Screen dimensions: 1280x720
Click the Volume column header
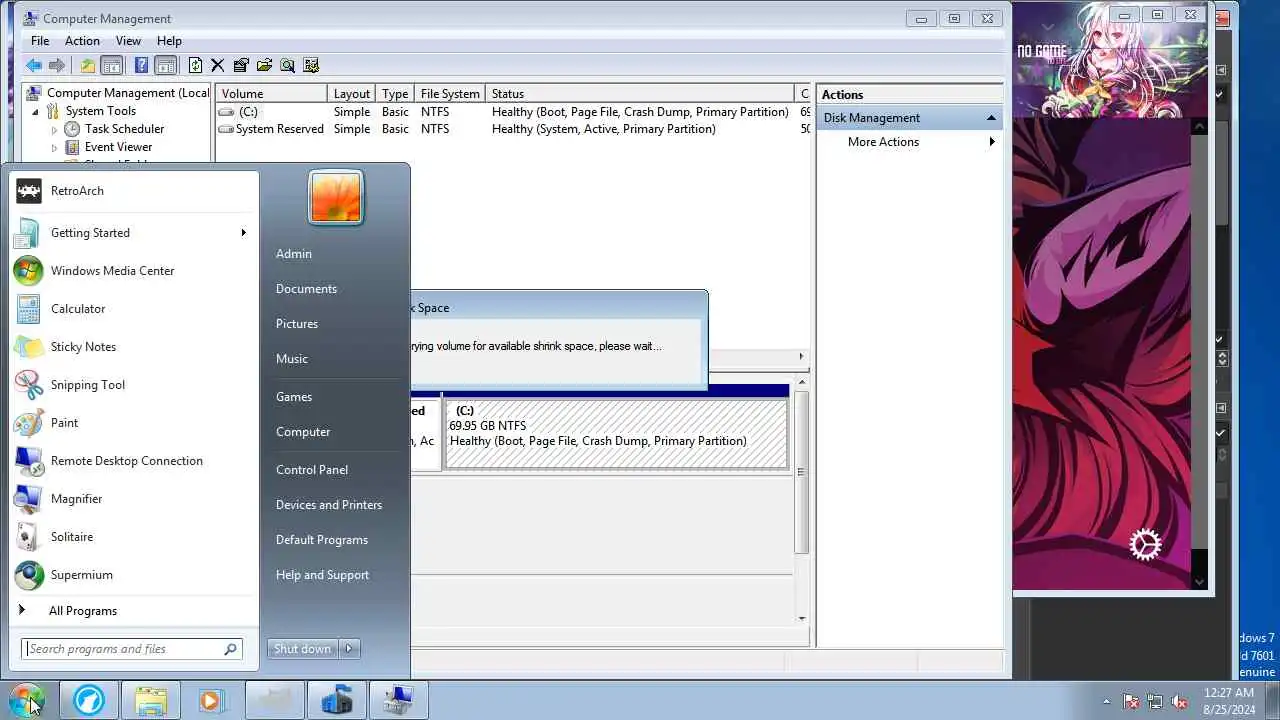271,94
